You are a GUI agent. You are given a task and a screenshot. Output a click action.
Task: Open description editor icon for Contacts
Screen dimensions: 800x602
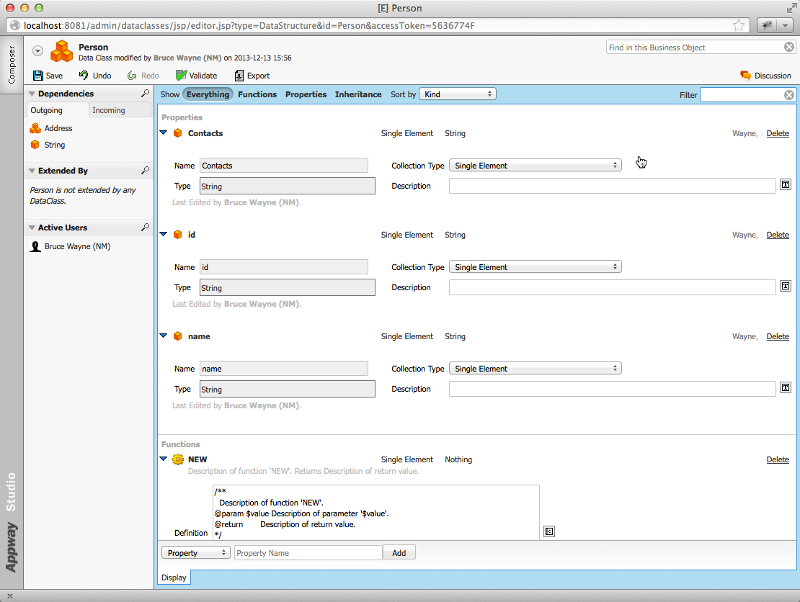point(785,185)
